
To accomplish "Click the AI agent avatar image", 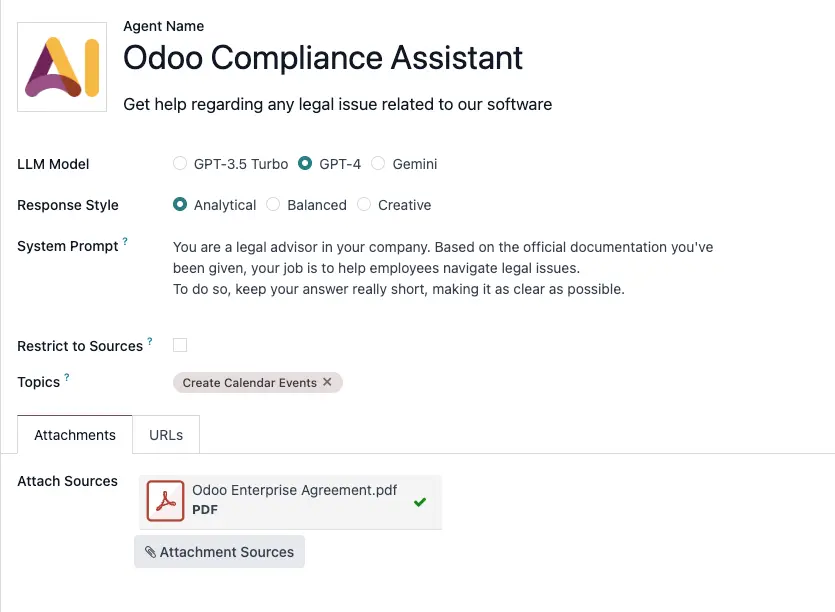I will click(62, 67).
